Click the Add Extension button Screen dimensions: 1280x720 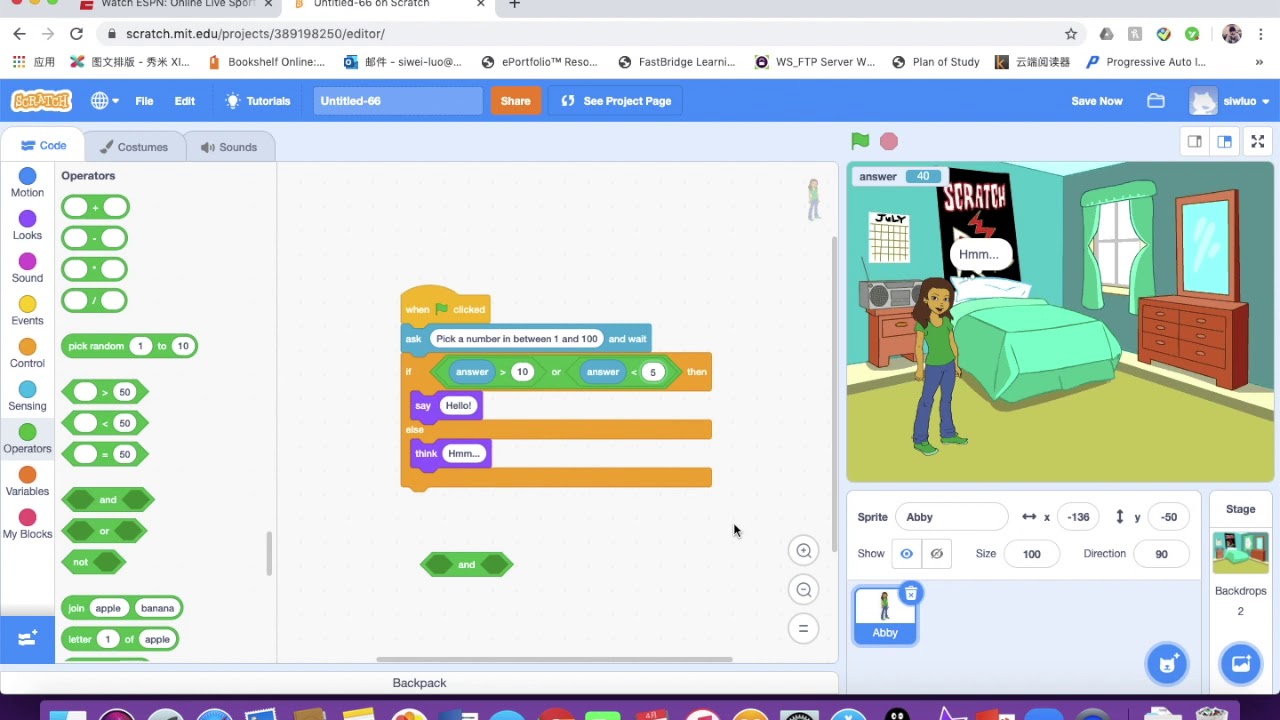[27, 637]
